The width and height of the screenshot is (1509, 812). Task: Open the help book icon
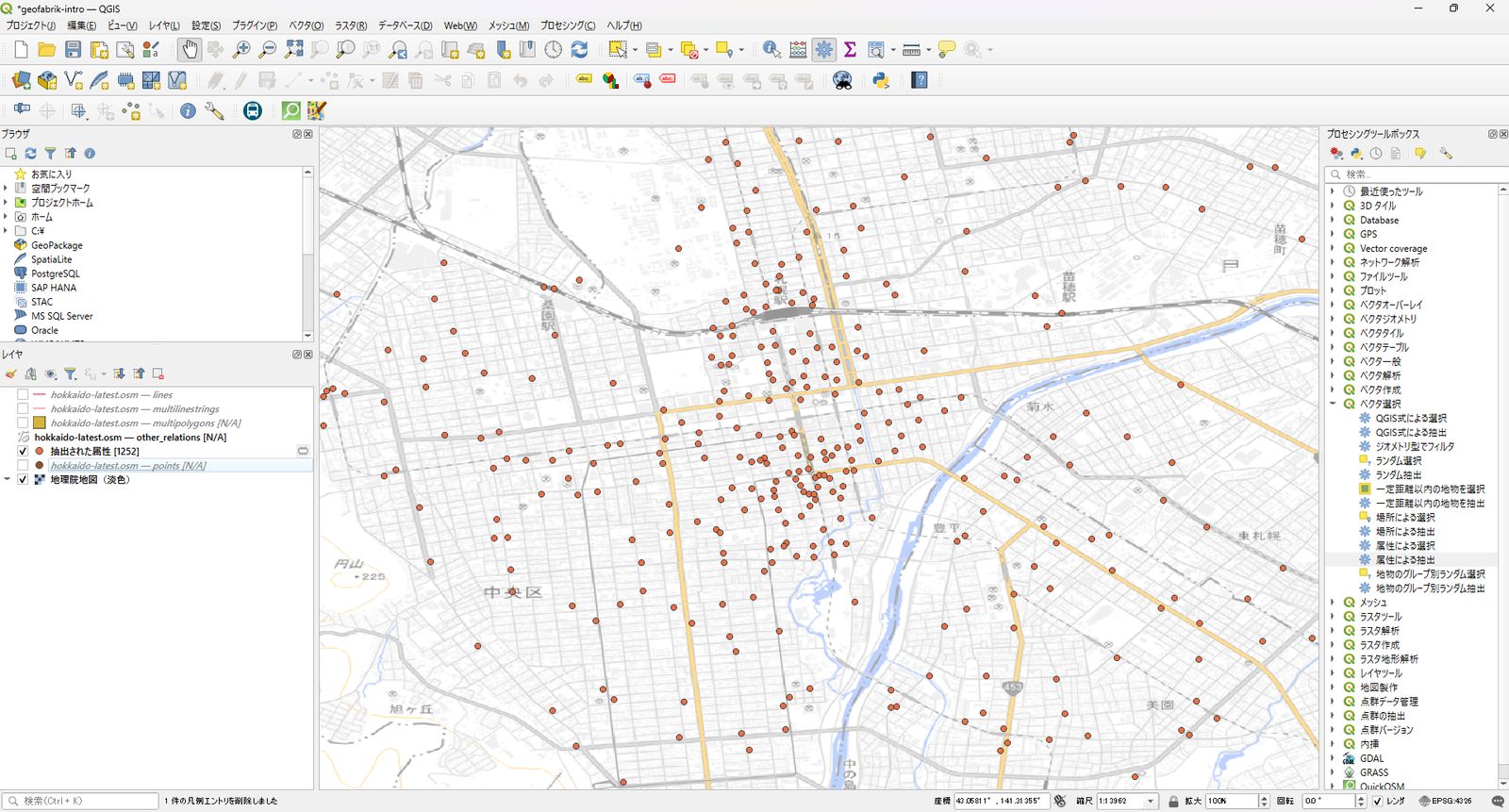point(920,81)
